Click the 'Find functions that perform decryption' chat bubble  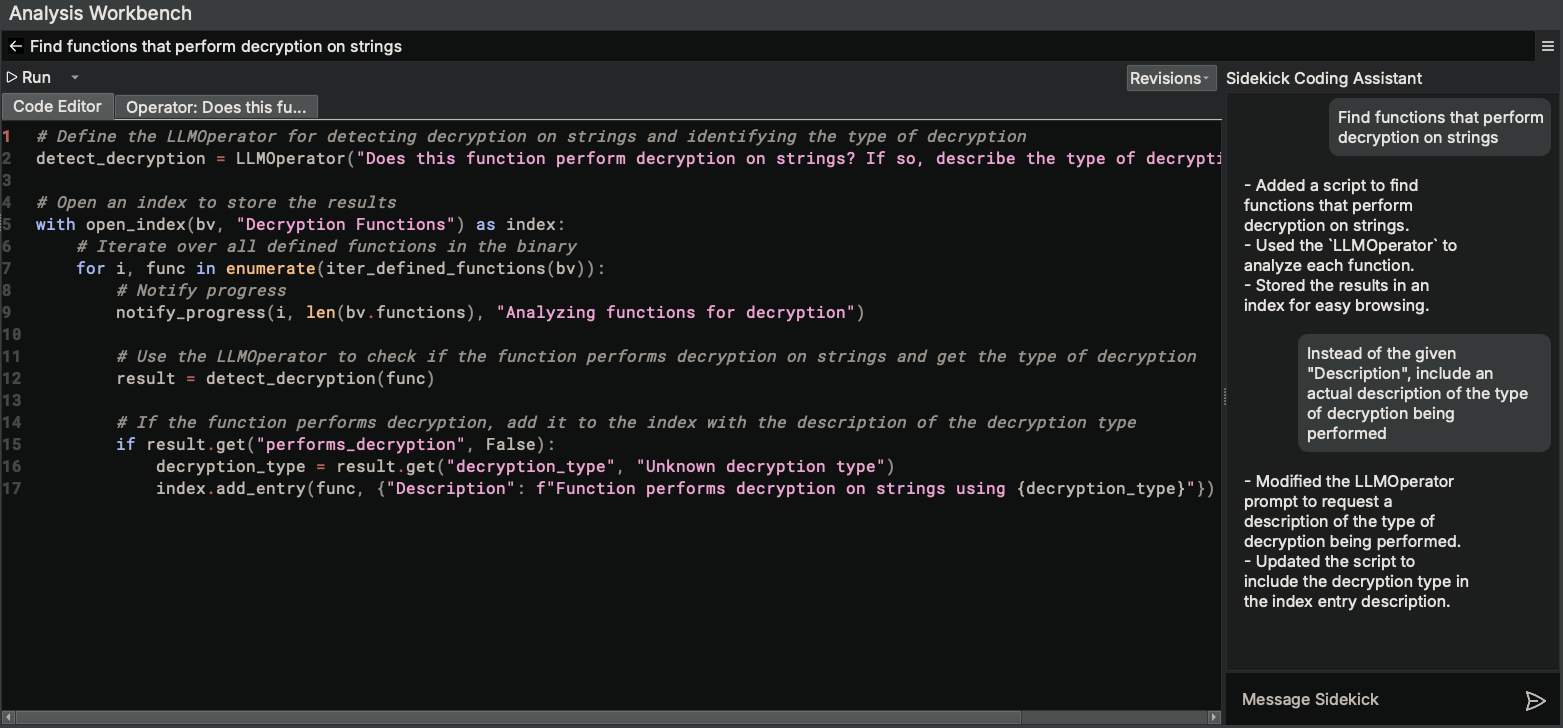pos(1440,127)
